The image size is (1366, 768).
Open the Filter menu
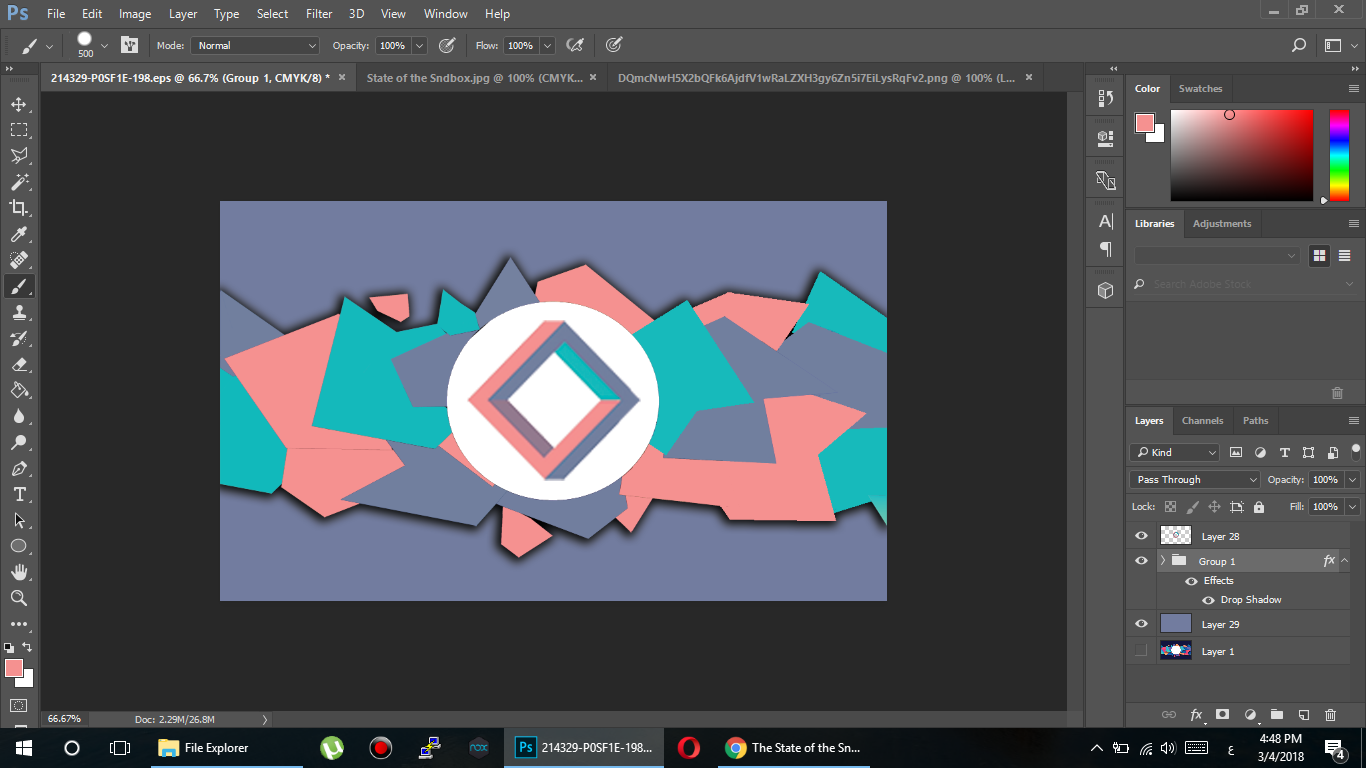pyautogui.click(x=318, y=13)
